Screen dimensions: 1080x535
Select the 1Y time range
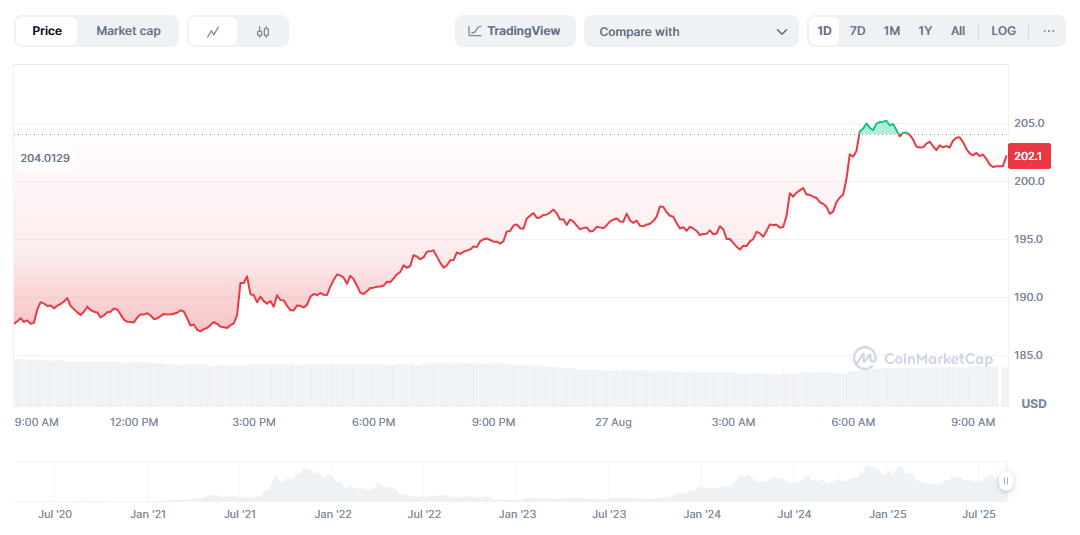coord(925,31)
